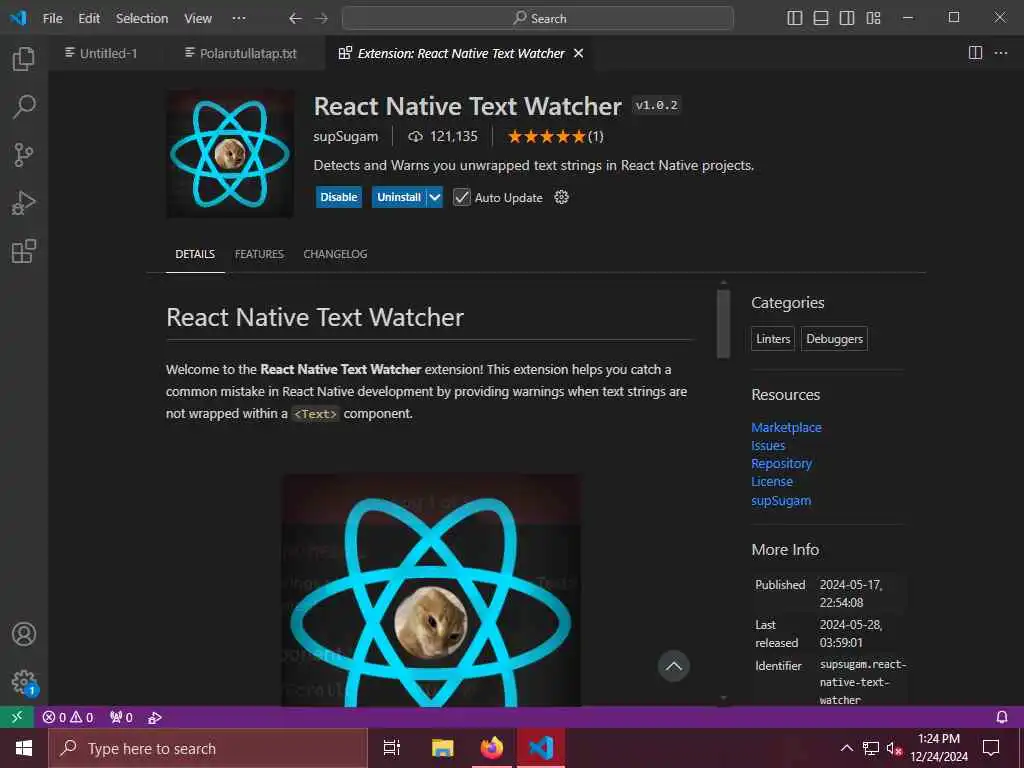This screenshot has width=1024, height=768.
Task: Open the Extensions view
Action: click(x=24, y=251)
